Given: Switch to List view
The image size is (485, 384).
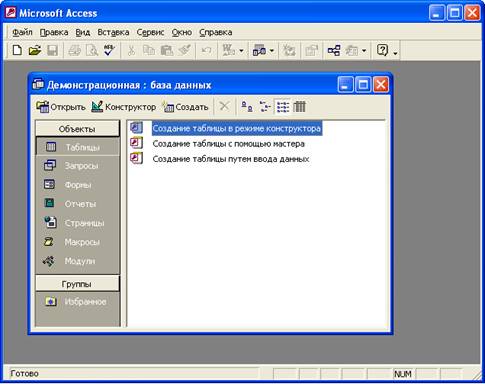Looking at the screenshot, I should [x=283, y=107].
